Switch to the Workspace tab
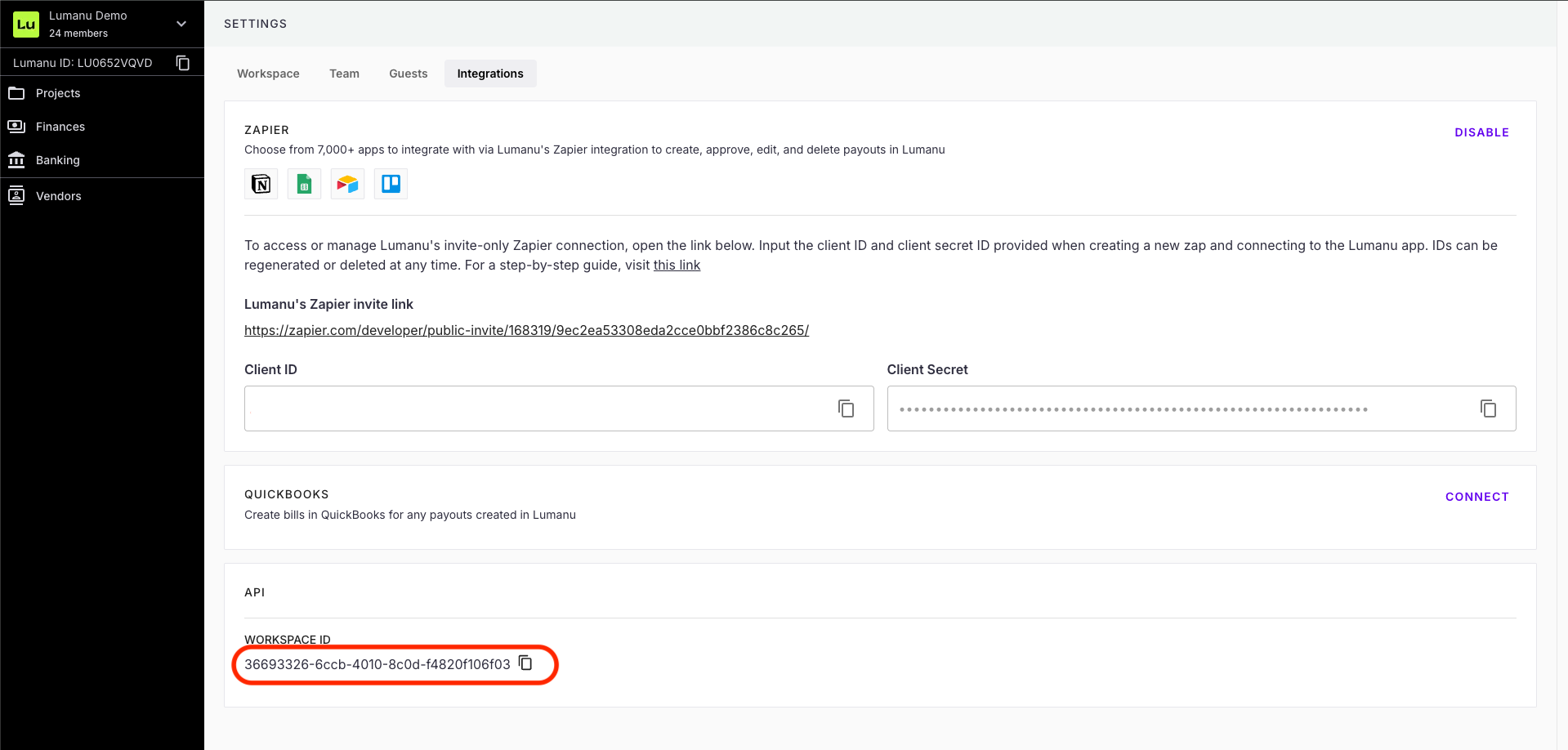The height and width of the screenshot is (750, 1568). [x=268, y=74]
